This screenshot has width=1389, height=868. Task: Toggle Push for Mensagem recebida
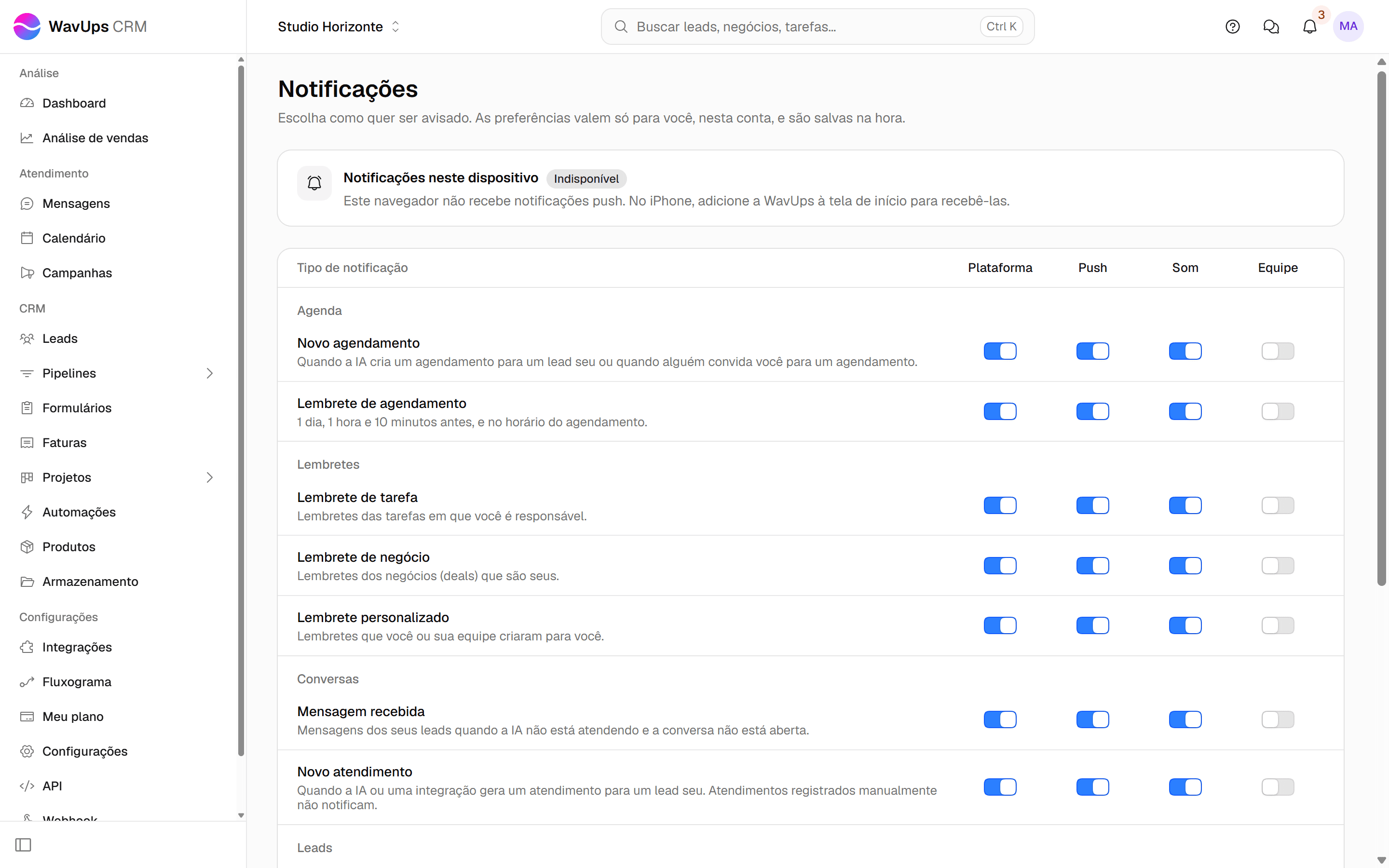(x=1092, y=720)
